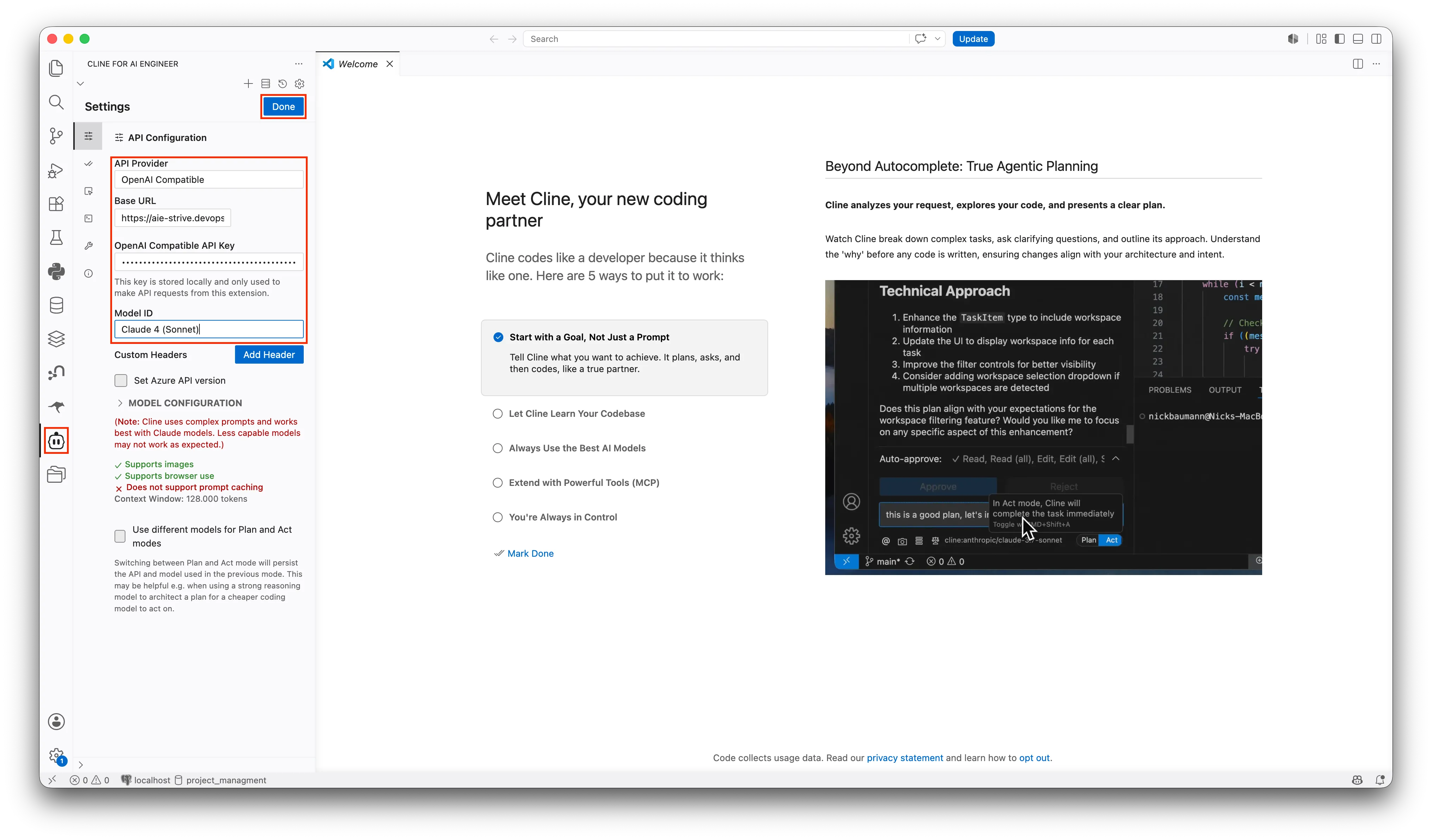This screenshot has width=1432, height=840.
Task: Select Let Cline Learn Your Codebase step
Action: click(497, 414)
